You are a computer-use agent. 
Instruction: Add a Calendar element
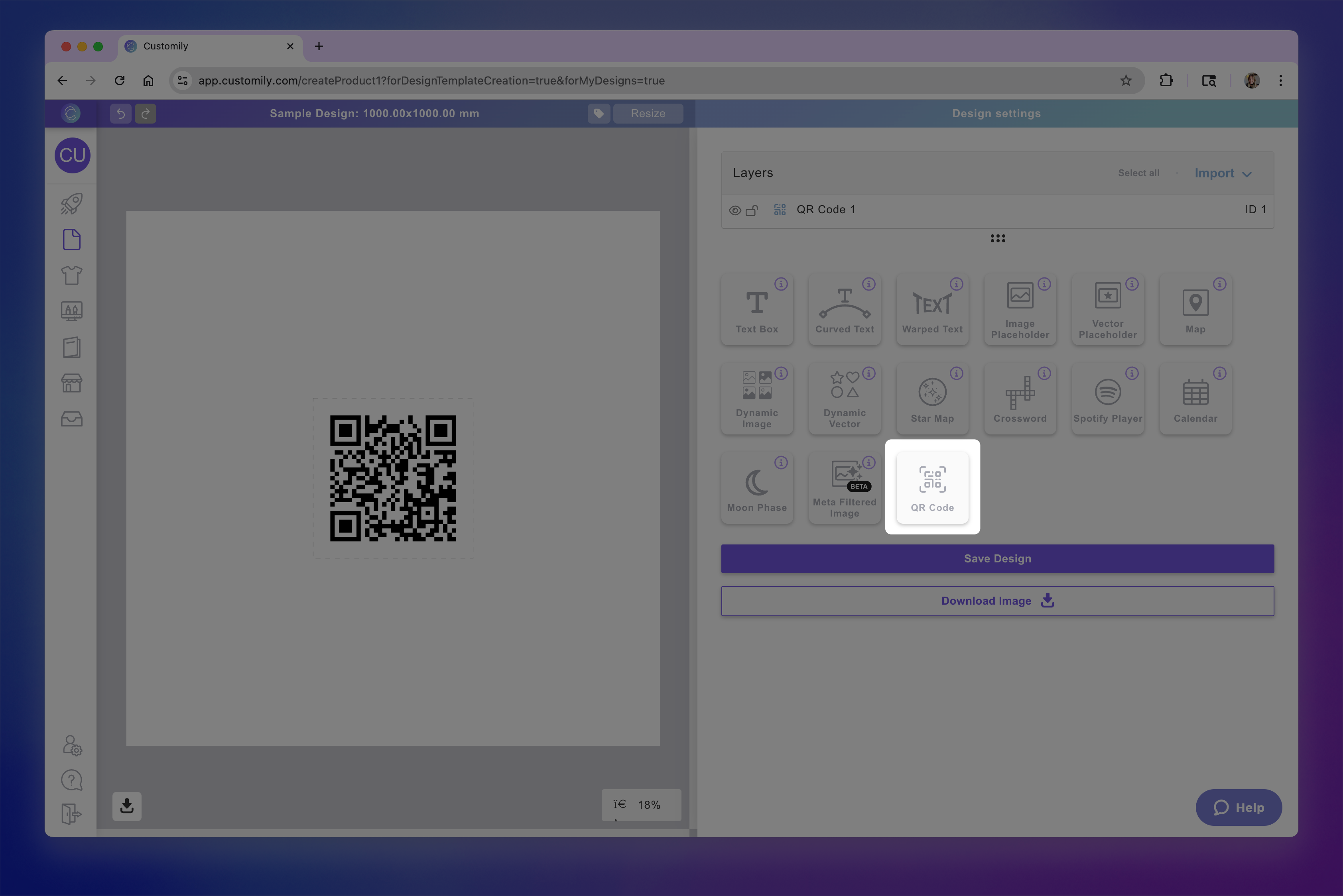[1195, 398]
